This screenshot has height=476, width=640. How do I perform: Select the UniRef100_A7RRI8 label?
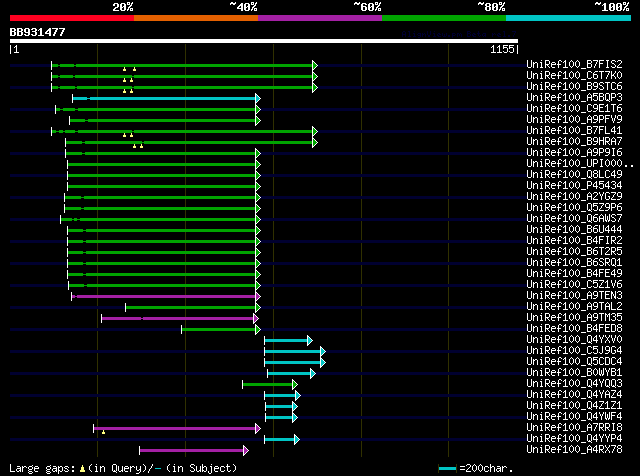(x=574, y=428)
